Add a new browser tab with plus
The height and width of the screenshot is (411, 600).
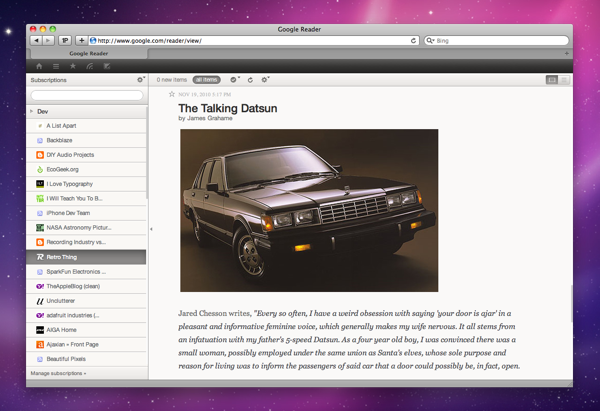[x=567, y=54]
